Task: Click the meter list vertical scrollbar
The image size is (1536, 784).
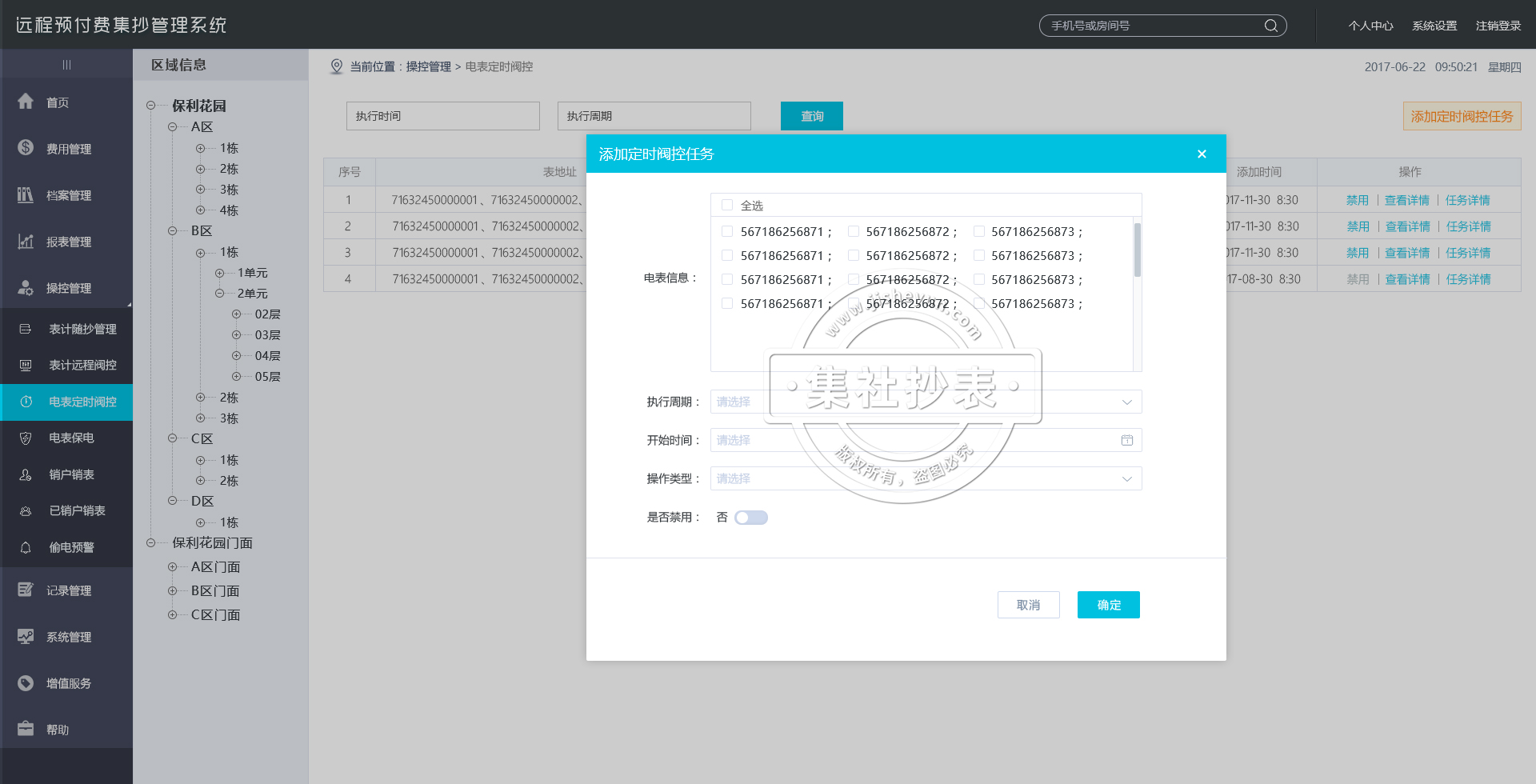Action: [x=1137, y=250]
